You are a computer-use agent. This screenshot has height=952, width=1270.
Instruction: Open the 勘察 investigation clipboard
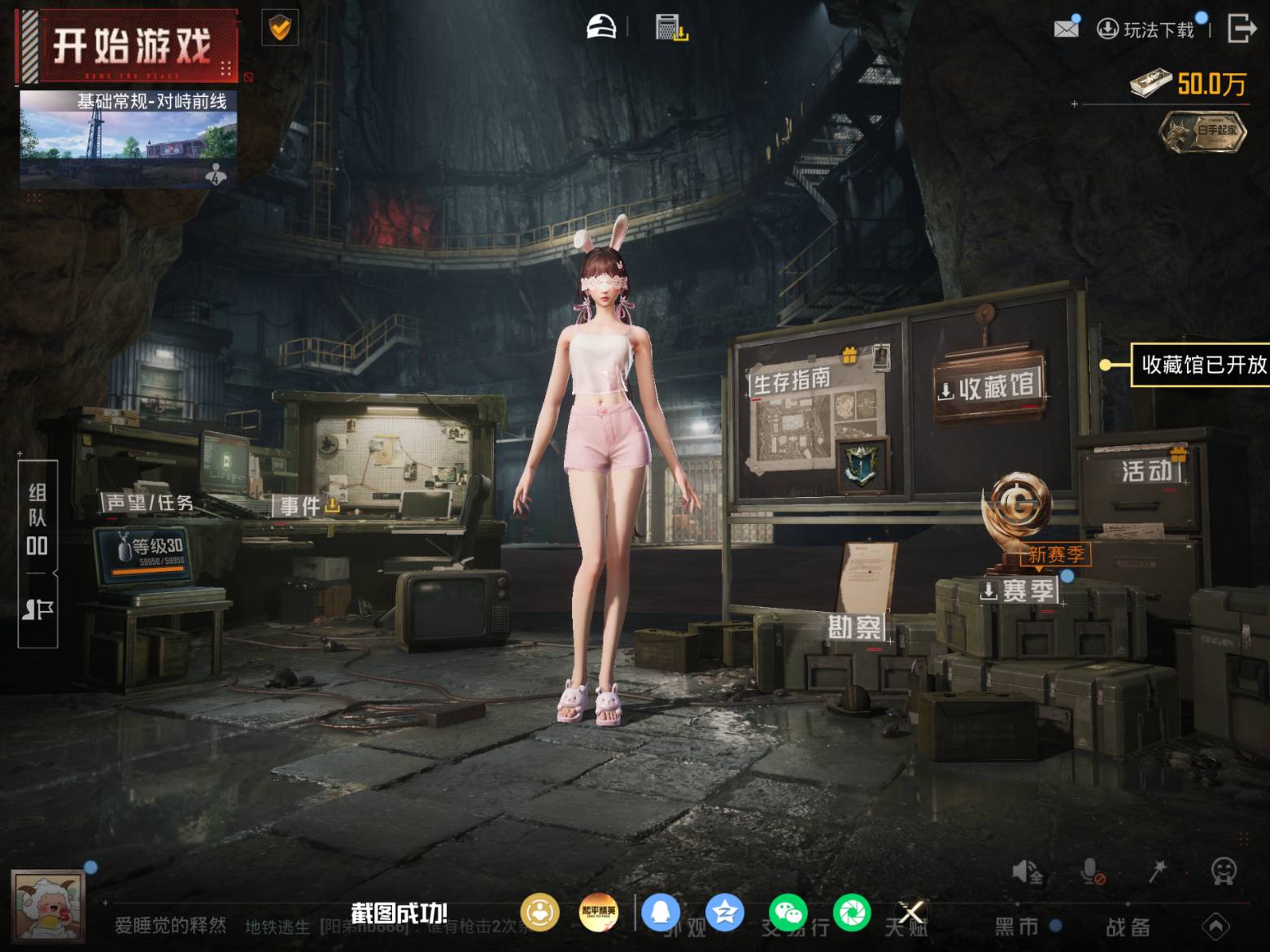coord(854,627)
